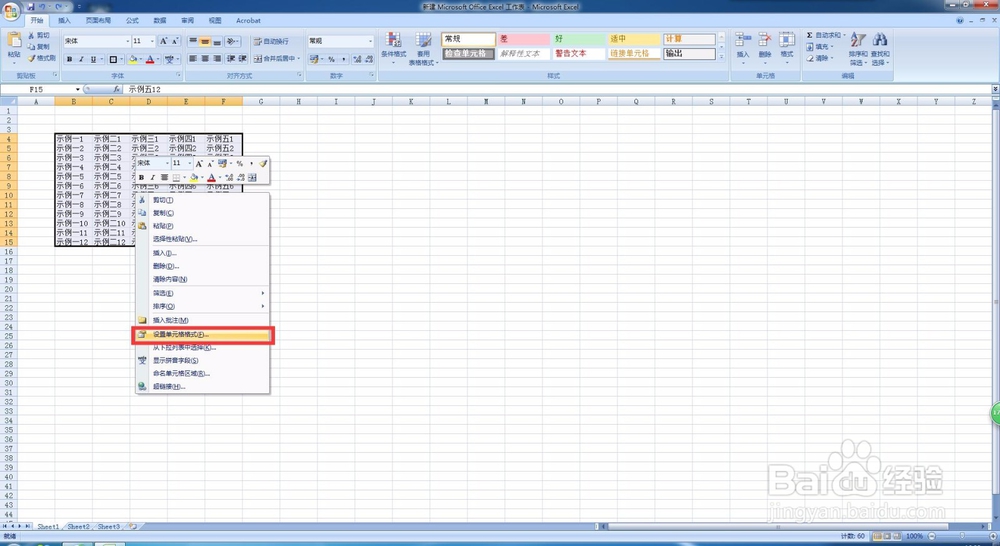Apply the fill color bucket in the ribbon
This screenshot has height=546, width=1000.
(133, 59)
